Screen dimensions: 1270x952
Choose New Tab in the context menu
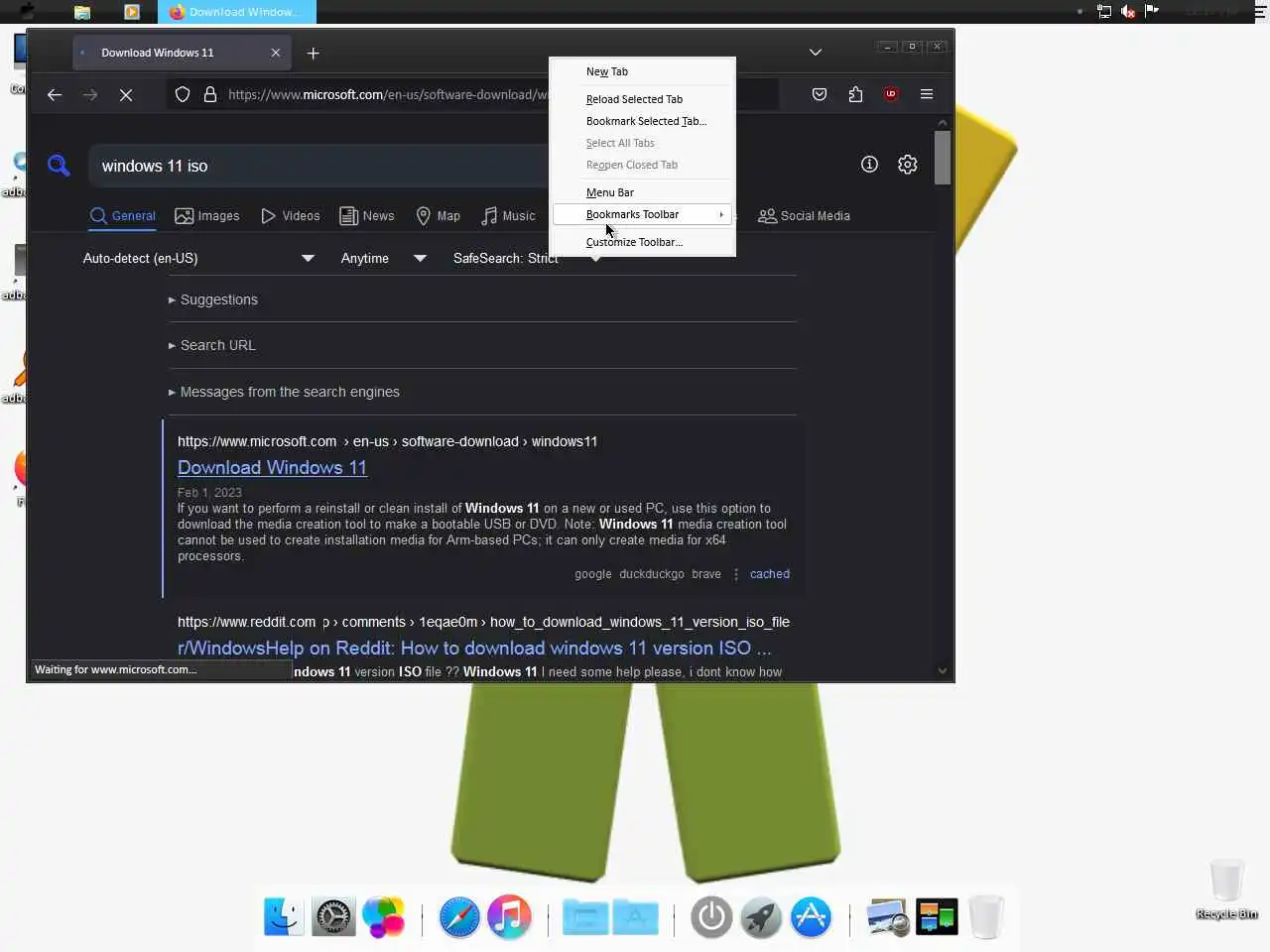(643, 71)
